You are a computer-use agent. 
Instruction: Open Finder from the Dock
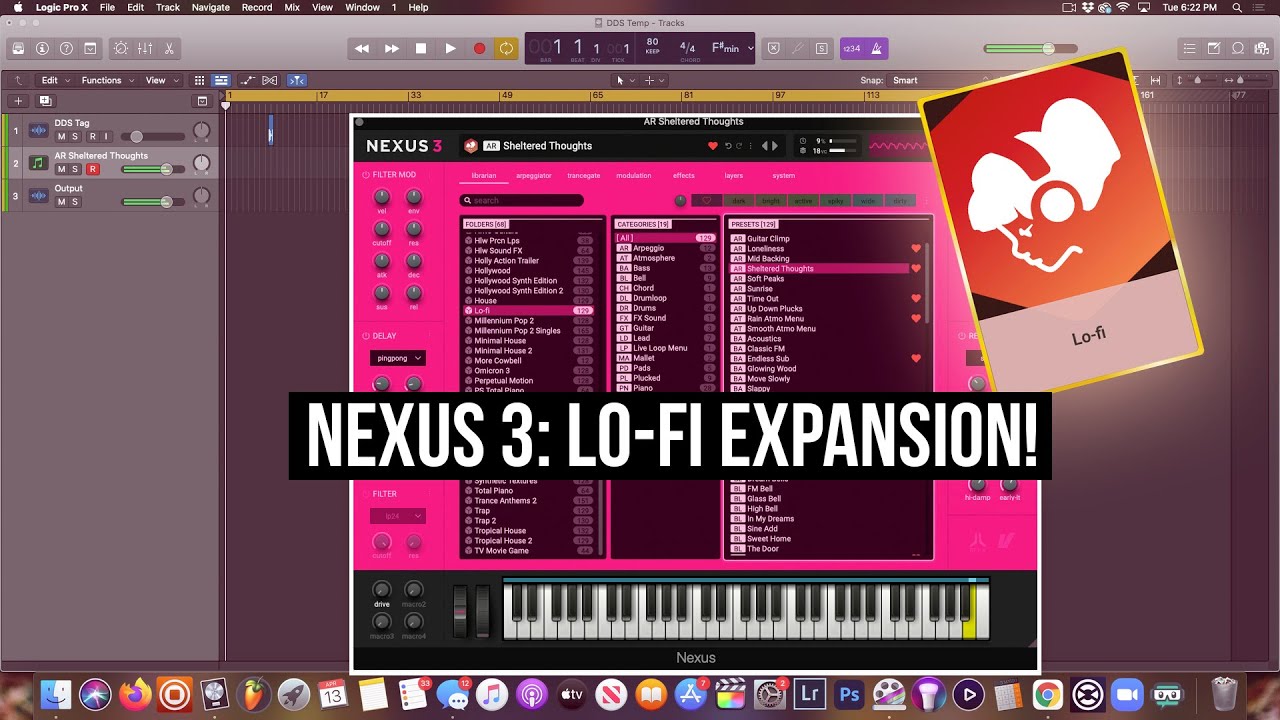(x=56, y=694)
